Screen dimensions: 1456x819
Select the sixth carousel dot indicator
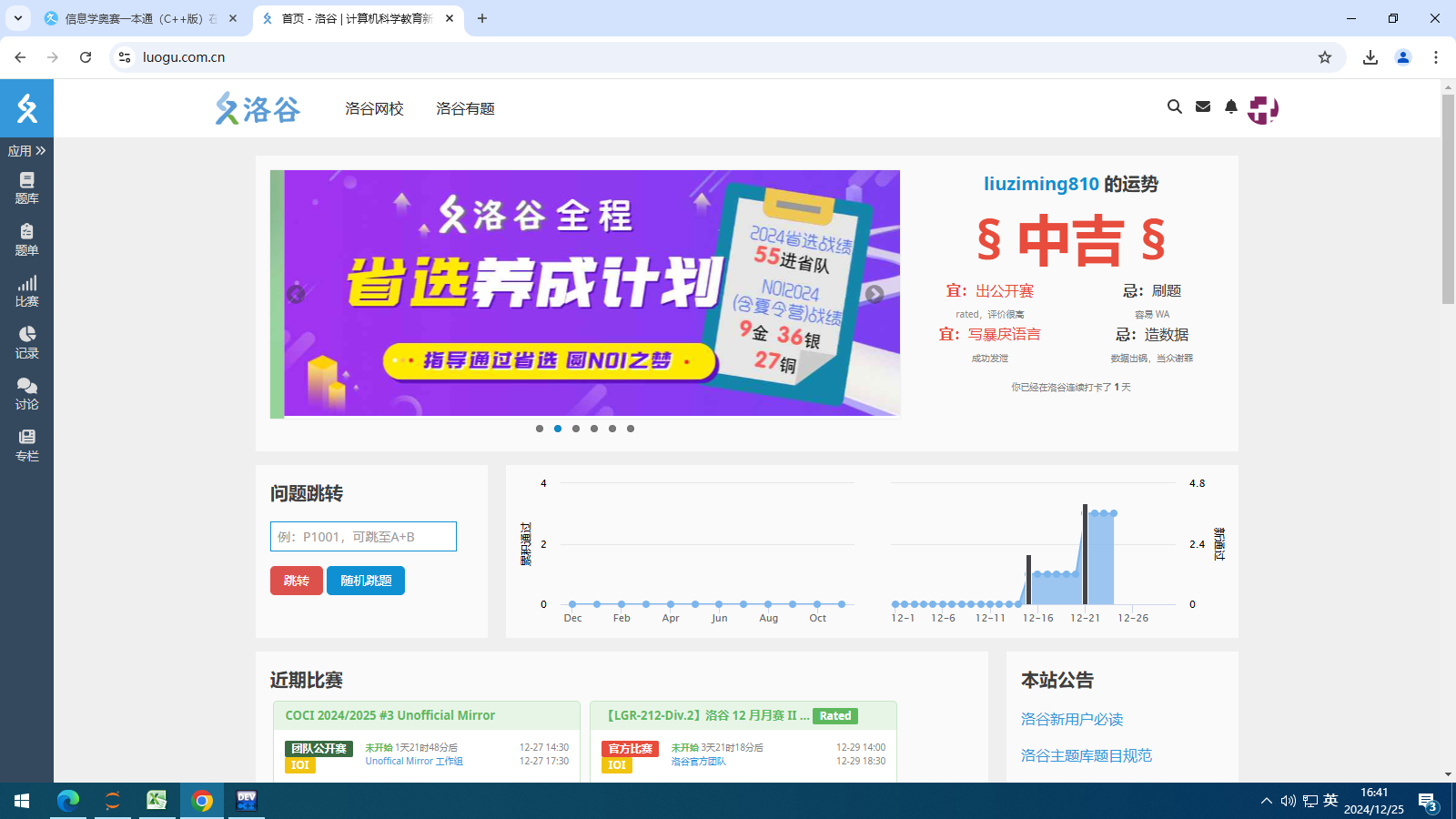[x=631, y=429]
